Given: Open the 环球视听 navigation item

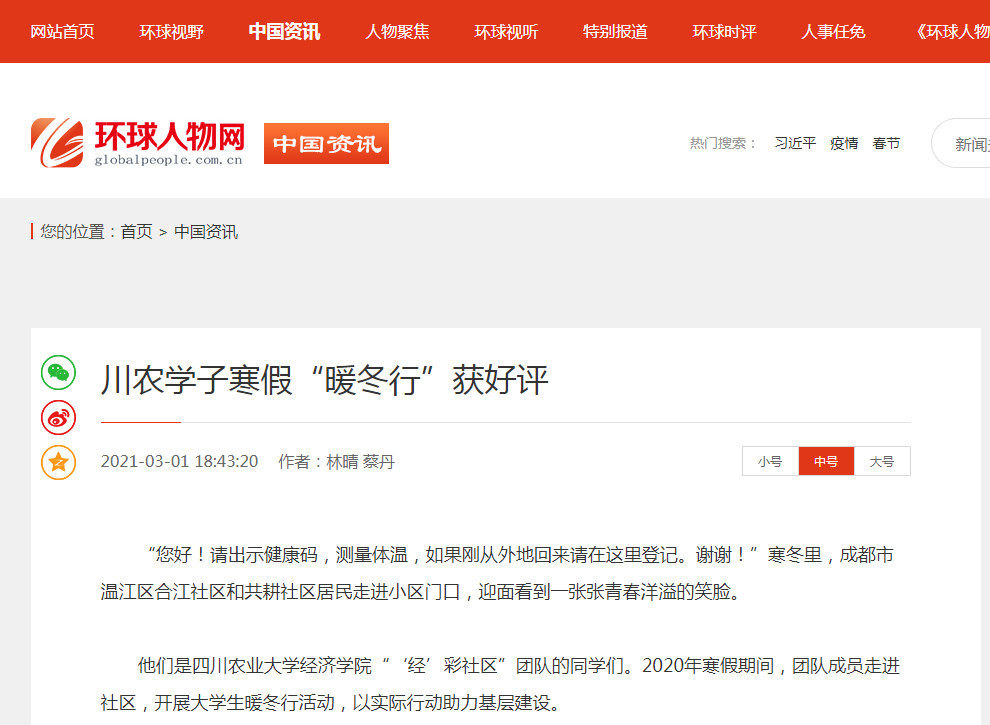Looking at the screenshot, I should coord(506,32).
